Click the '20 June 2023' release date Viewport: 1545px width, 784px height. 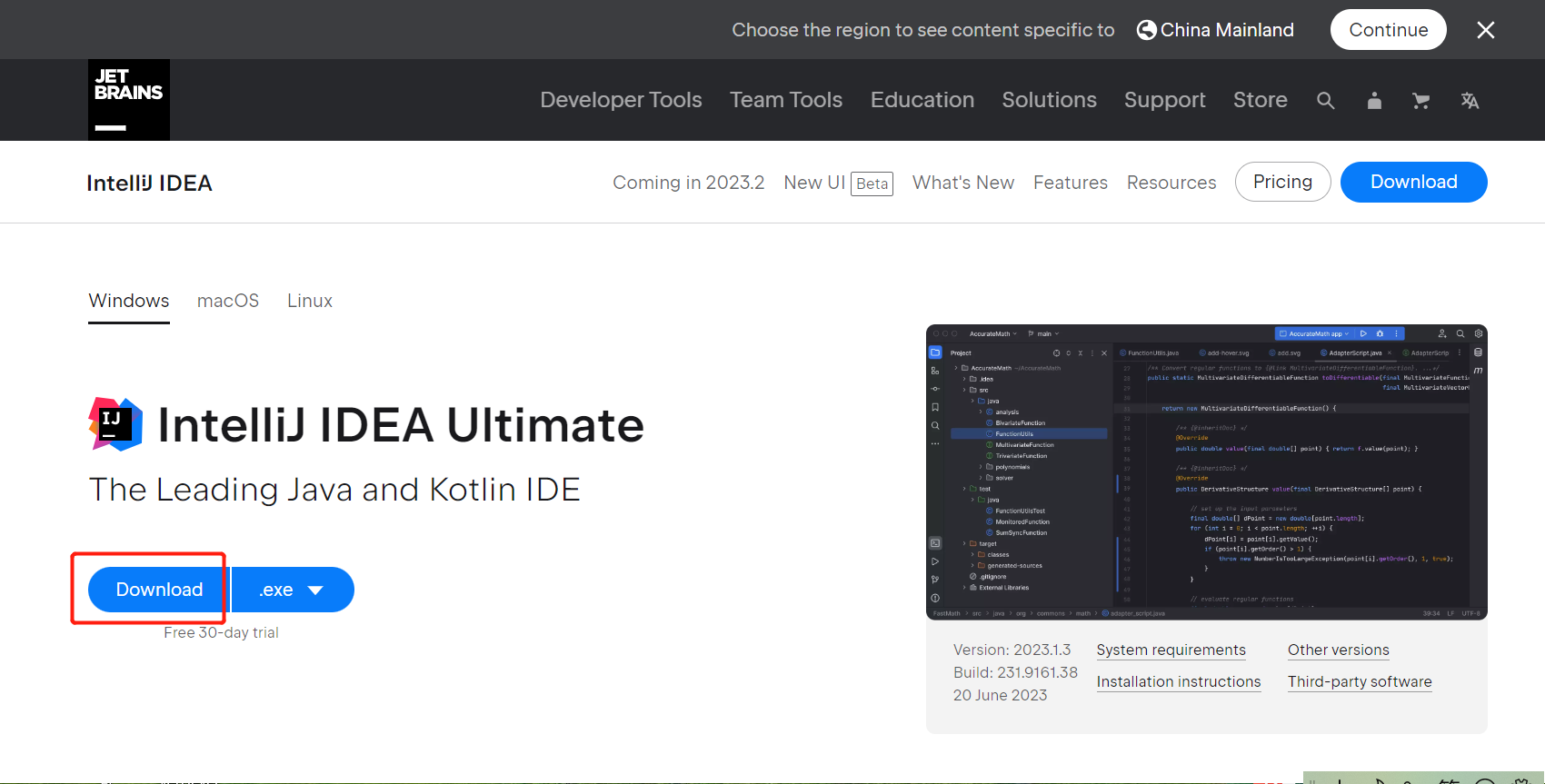pos(1000,696)
